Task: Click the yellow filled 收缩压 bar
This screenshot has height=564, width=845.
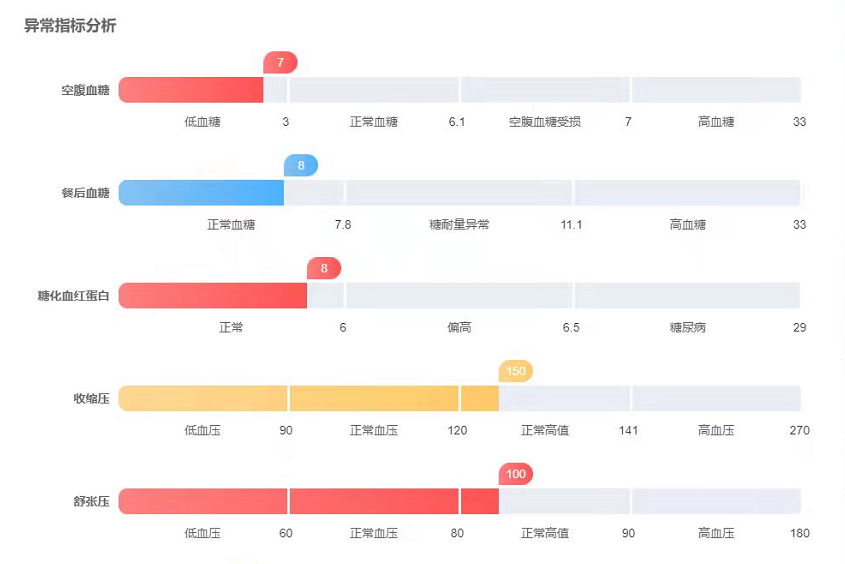Action: tap(309, 399)
